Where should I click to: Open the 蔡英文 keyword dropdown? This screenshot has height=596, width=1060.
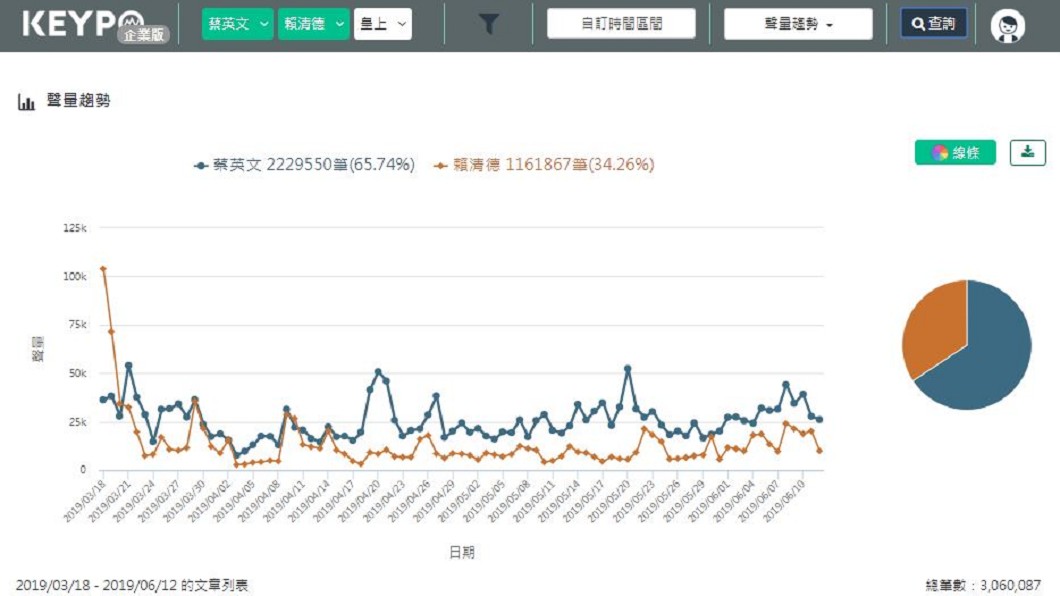(x=237, y=24)
